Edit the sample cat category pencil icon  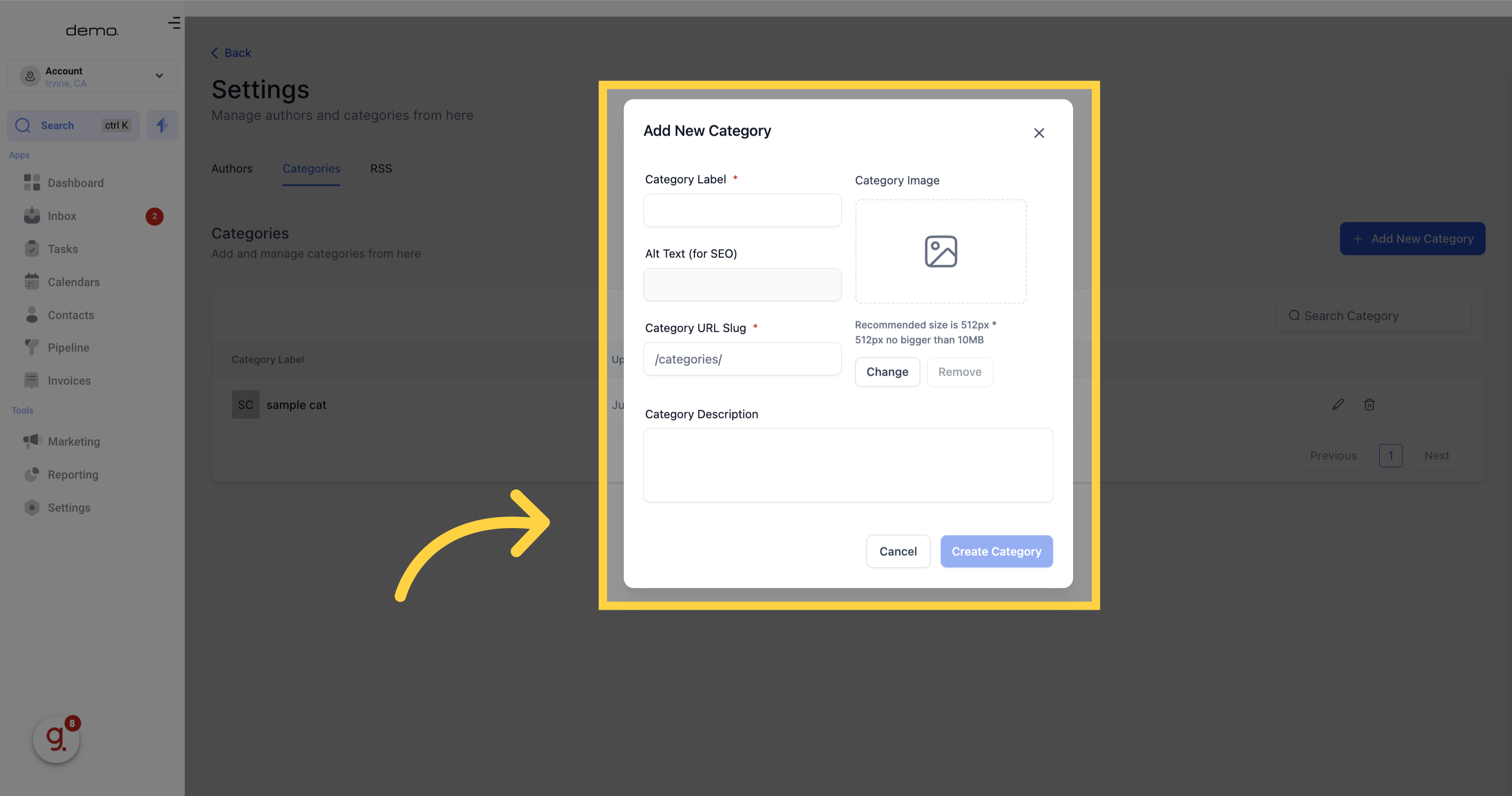(1337, 405)
